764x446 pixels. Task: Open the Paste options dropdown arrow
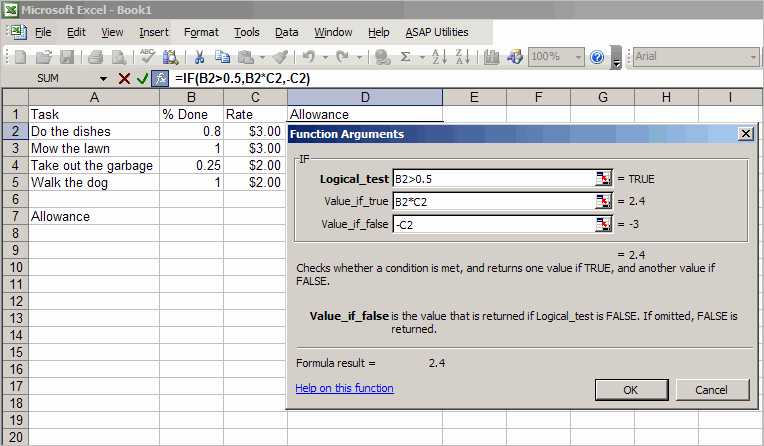(x=262, y=58)
